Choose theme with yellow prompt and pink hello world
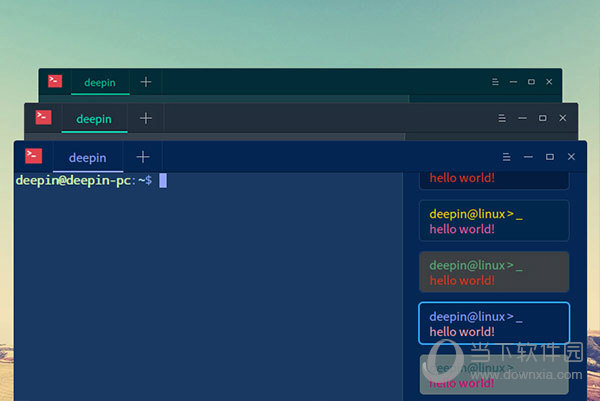Viewport: 600px width, 401px height. click(494, 221)
